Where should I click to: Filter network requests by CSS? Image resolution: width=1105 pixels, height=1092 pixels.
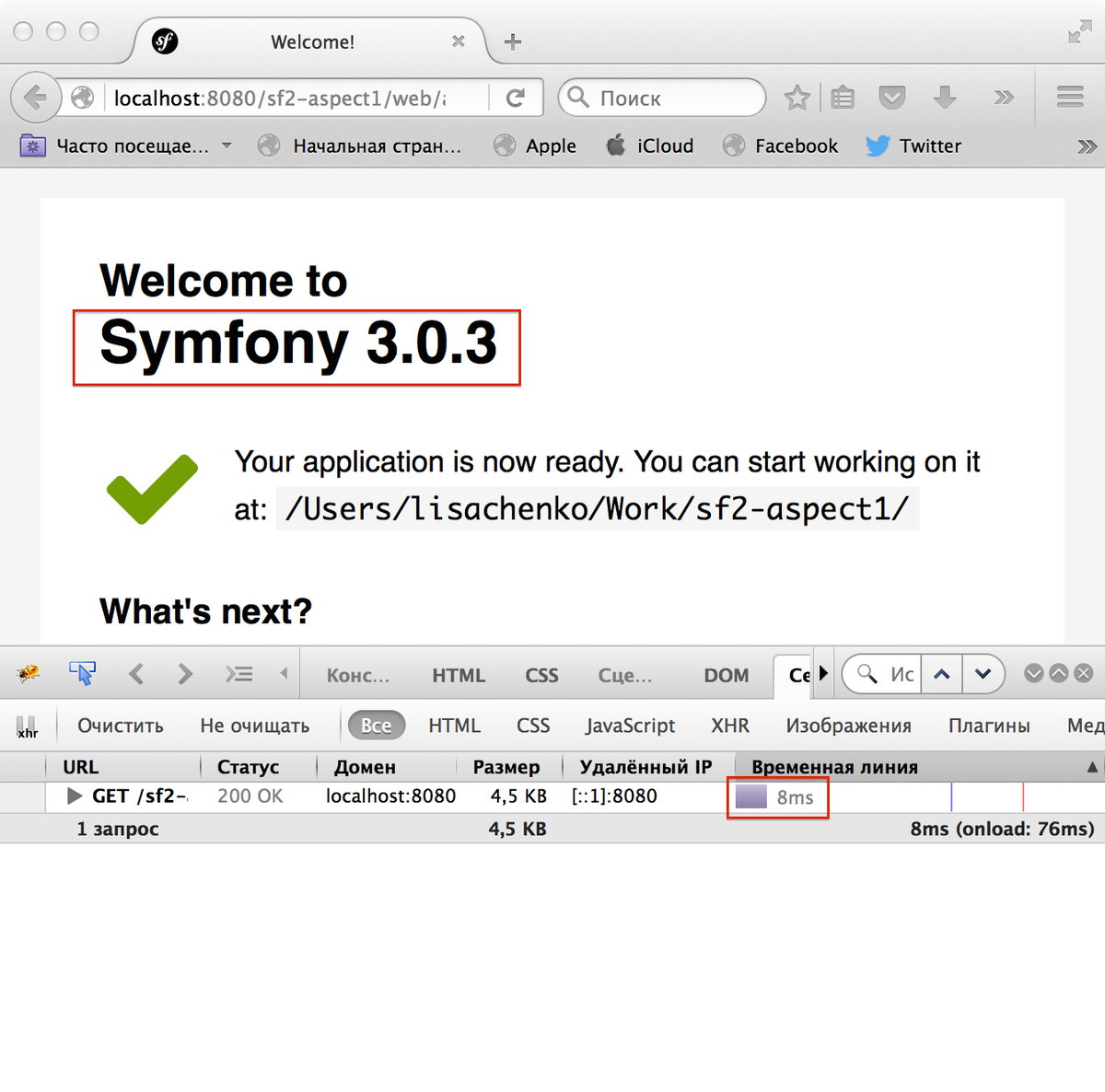(x=533, y=726)
